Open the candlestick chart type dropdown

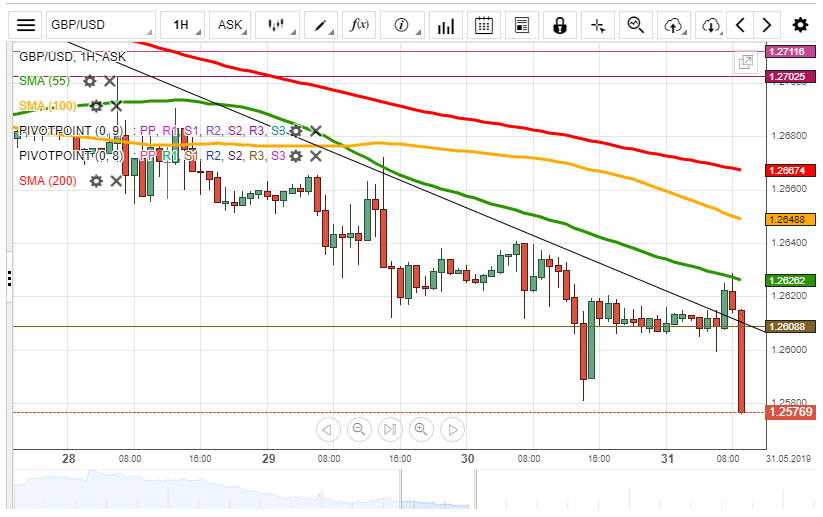point(277,25)
